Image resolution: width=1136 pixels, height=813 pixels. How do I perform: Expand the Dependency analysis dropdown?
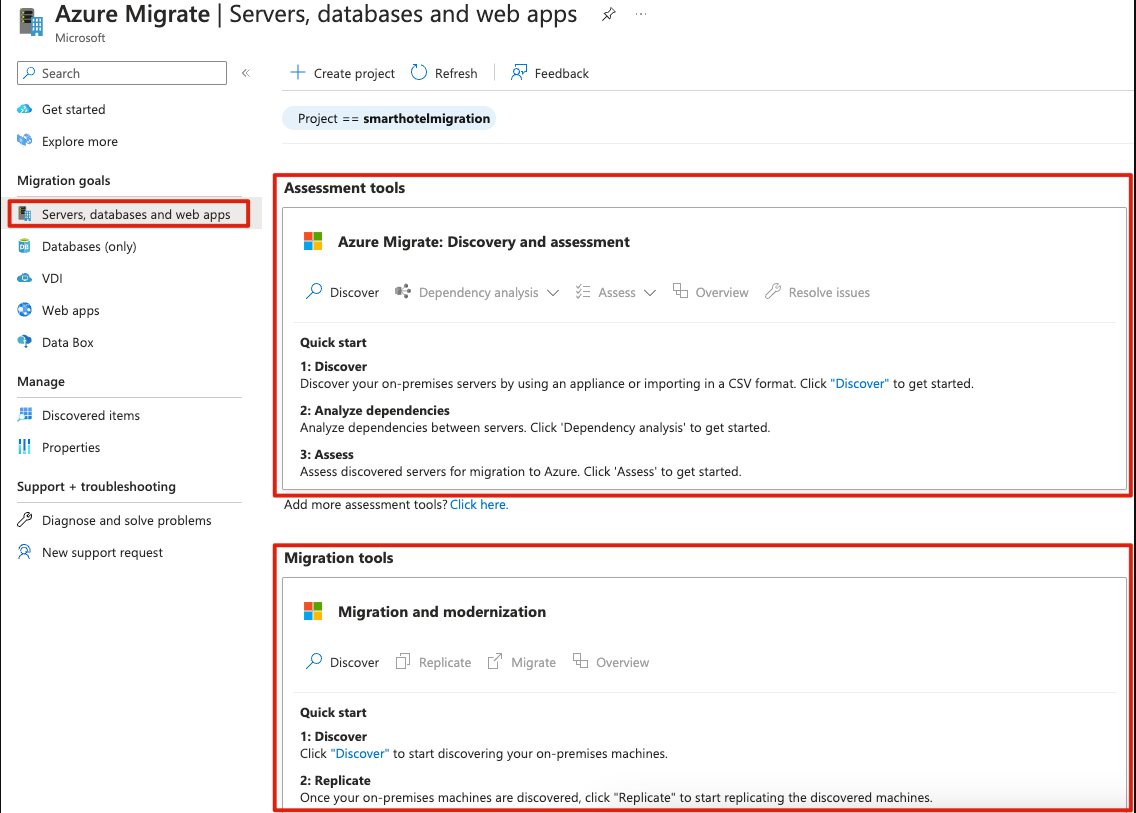(x=477, y=293)
